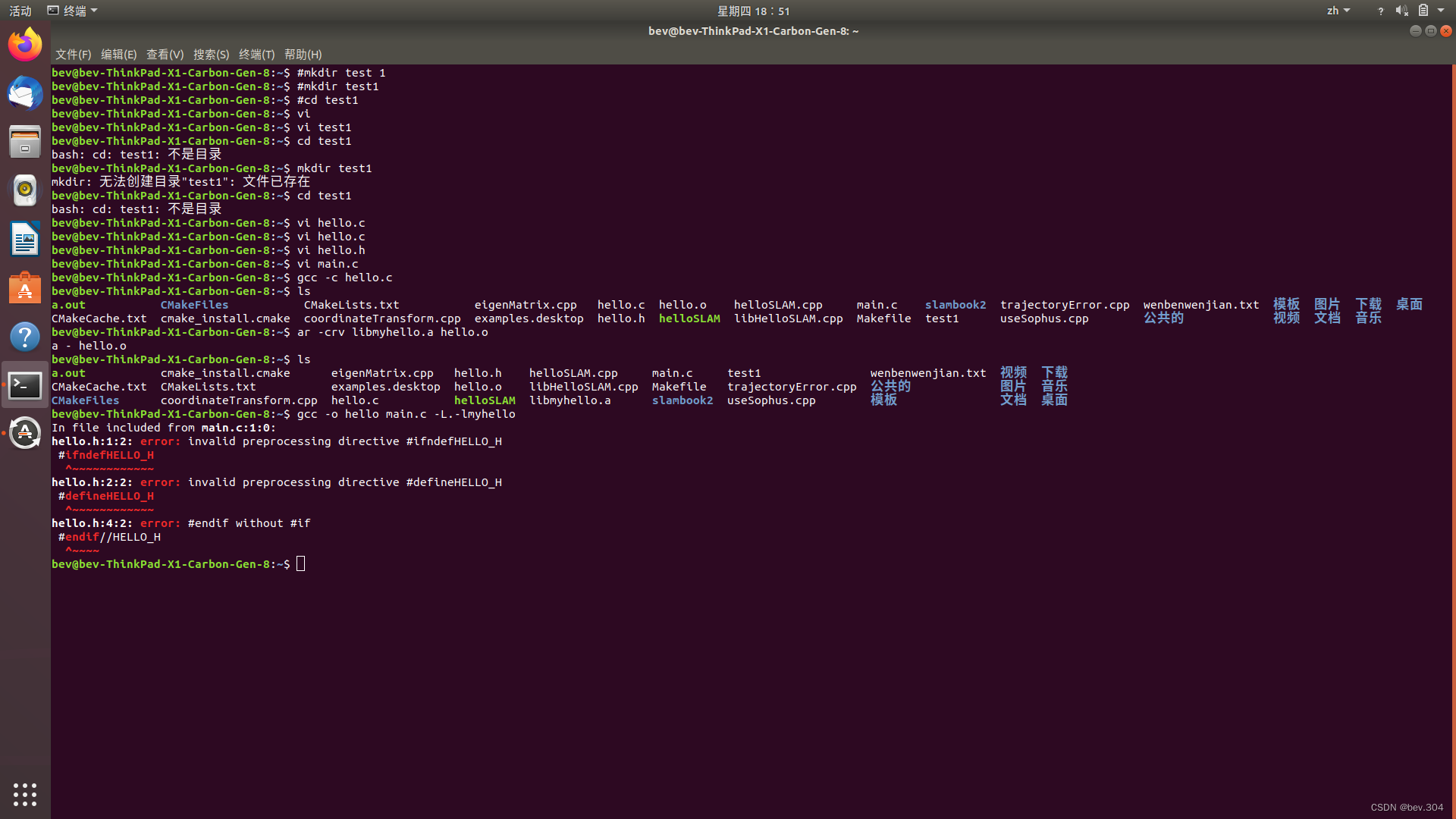Show all applications grid
Image resolution: width=1456 pixels, height=819 pixels.
(25, 794)
